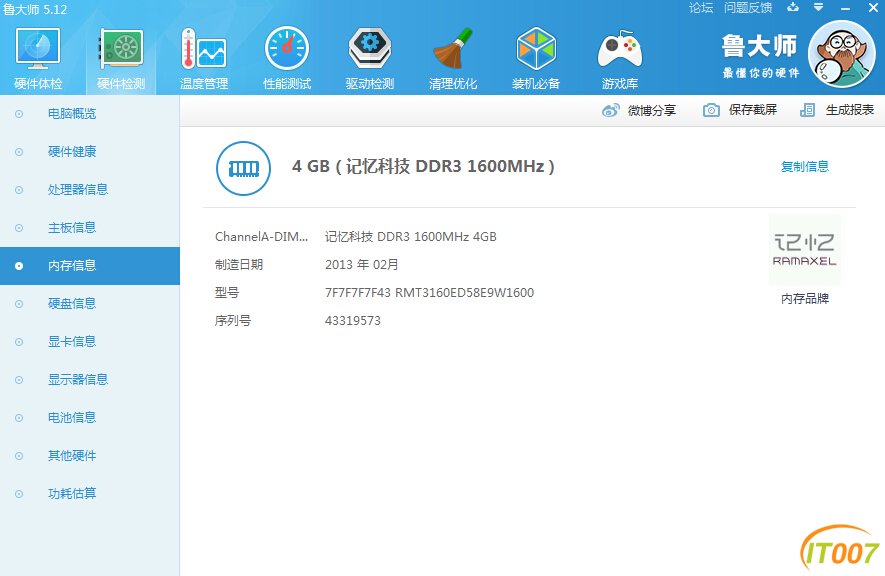Click the serial number 43319573

(x=353, y=321)
